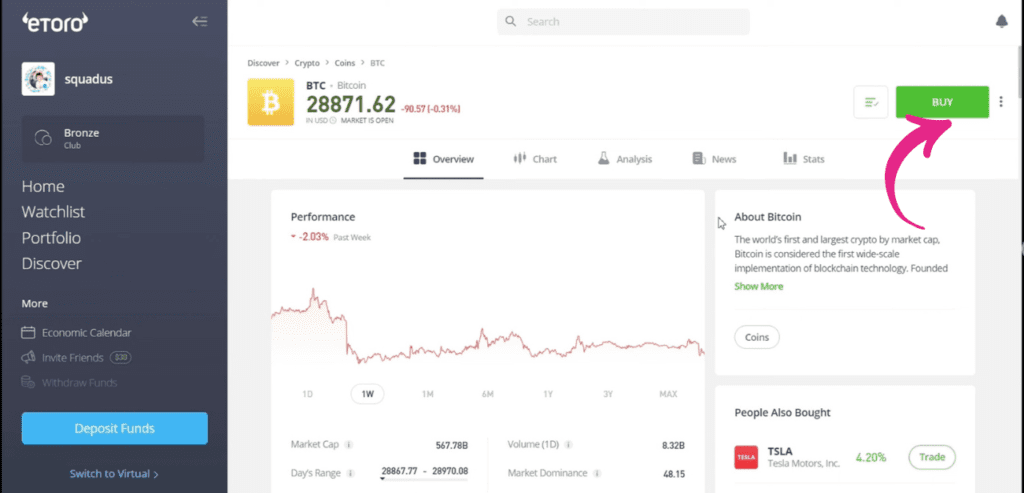
Task: Select the 1M performance range
Action: 428,394
